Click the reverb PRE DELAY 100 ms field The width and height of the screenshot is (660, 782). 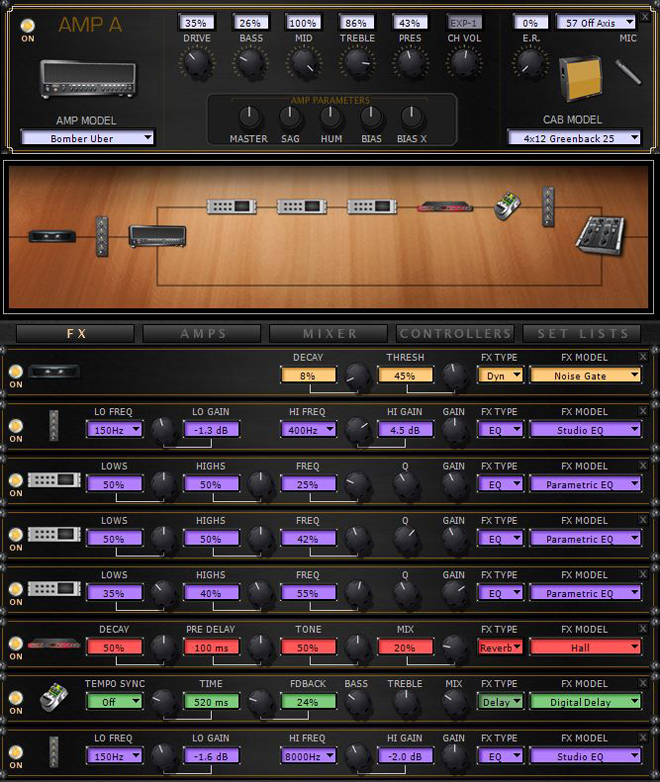[211, 647]
